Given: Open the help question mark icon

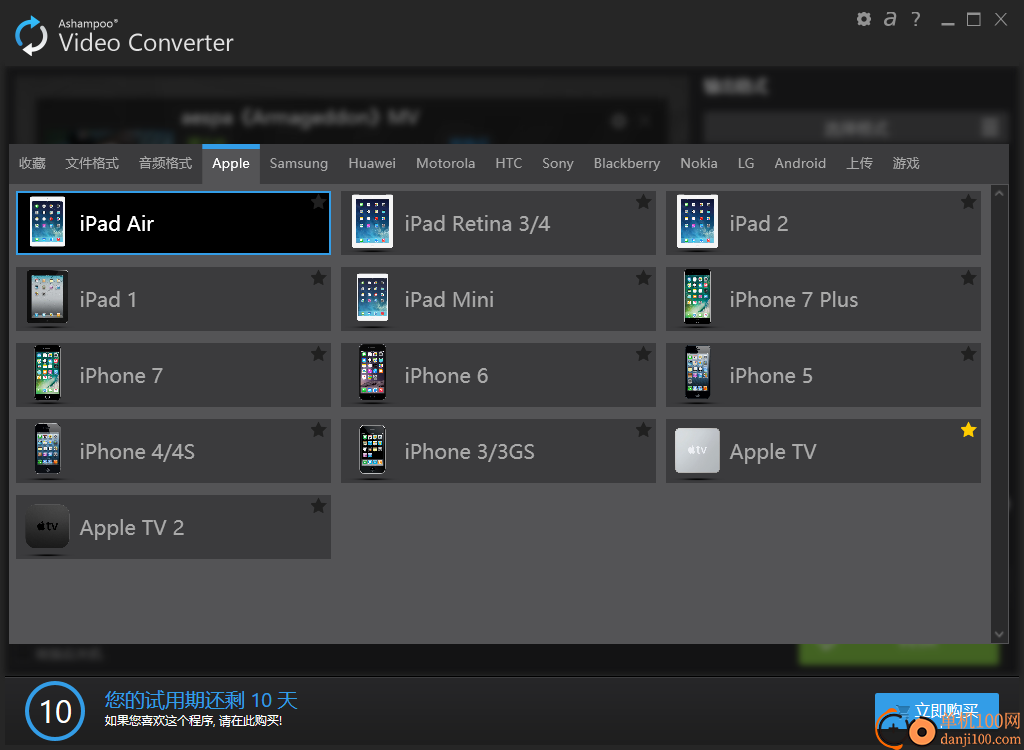Looking at the screenshot, I should (916, 19).
